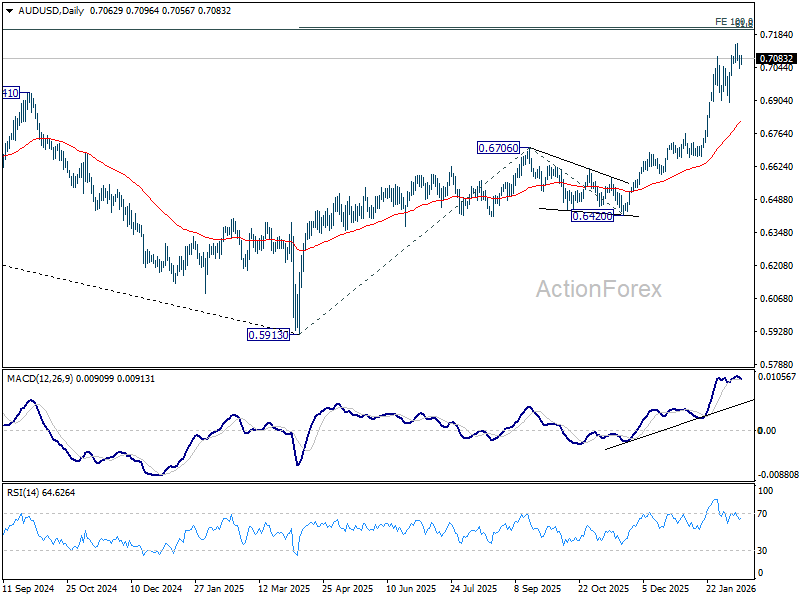Click the ActionForex watermark

click(598, 289)
